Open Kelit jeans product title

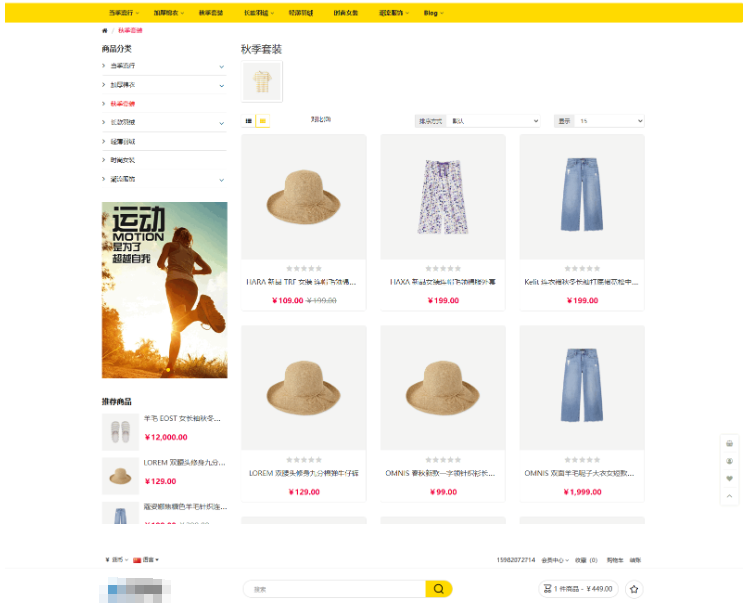(581, 282)
